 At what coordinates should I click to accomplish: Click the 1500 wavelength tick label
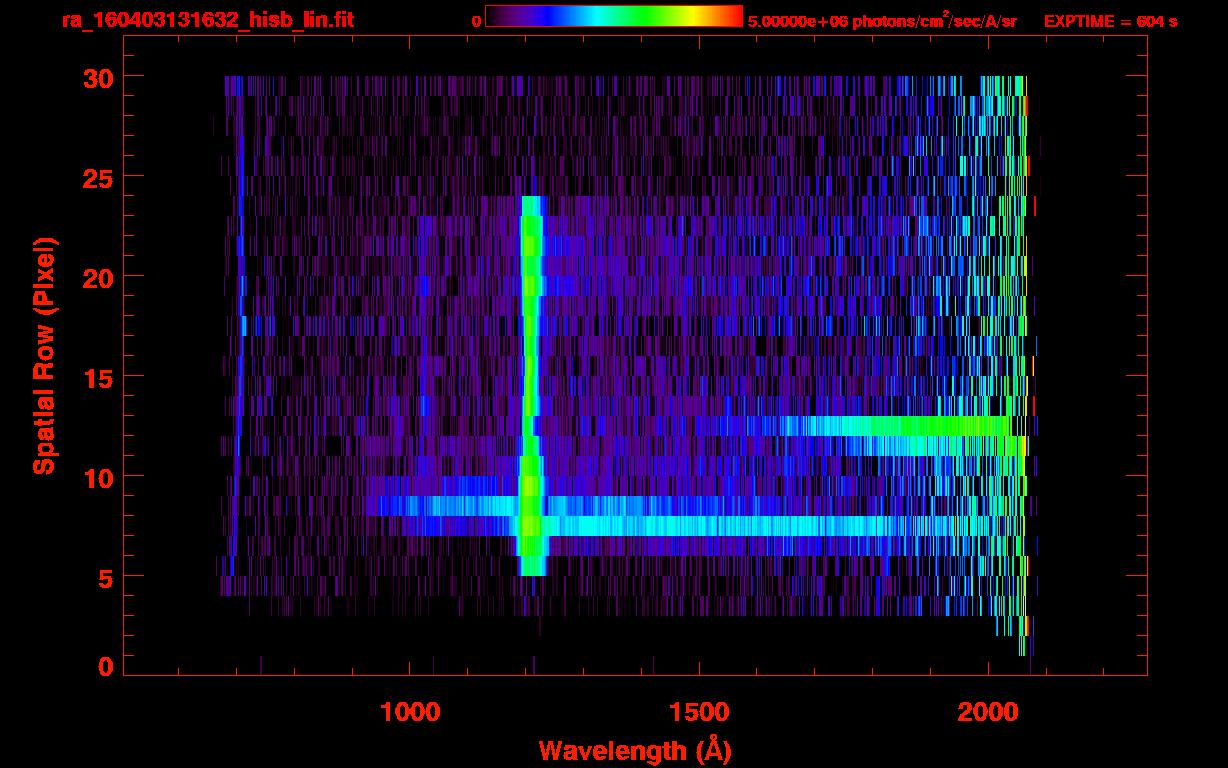(699, 712)
